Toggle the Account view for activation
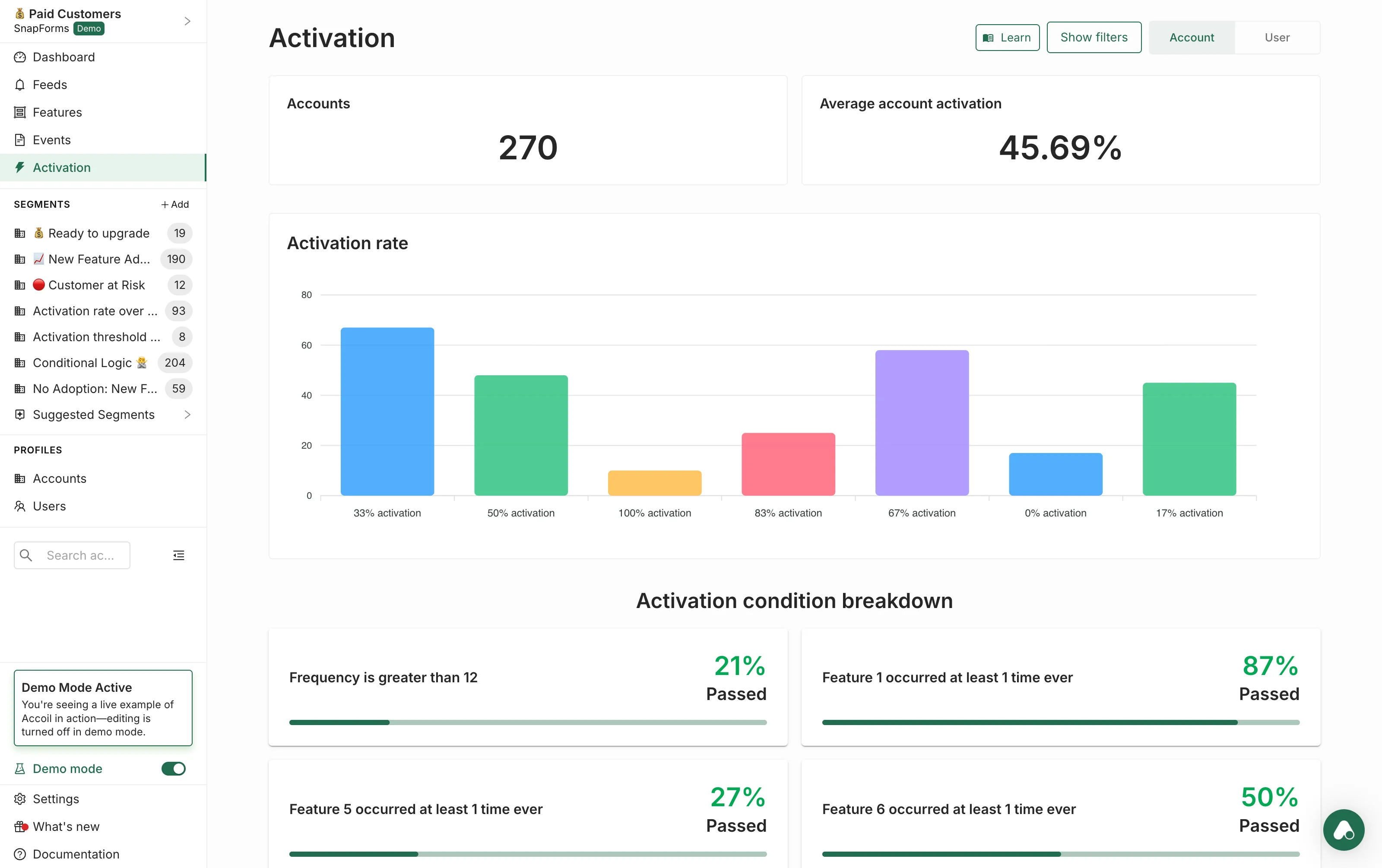Screen dimensions: 1382x868 1192,37
